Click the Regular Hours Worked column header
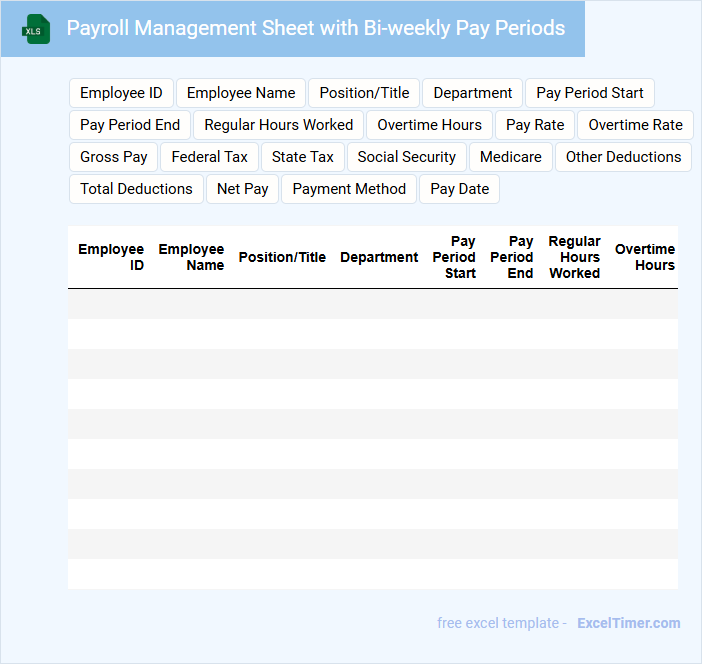Screen dimensions: 702x664 [575, 257]
